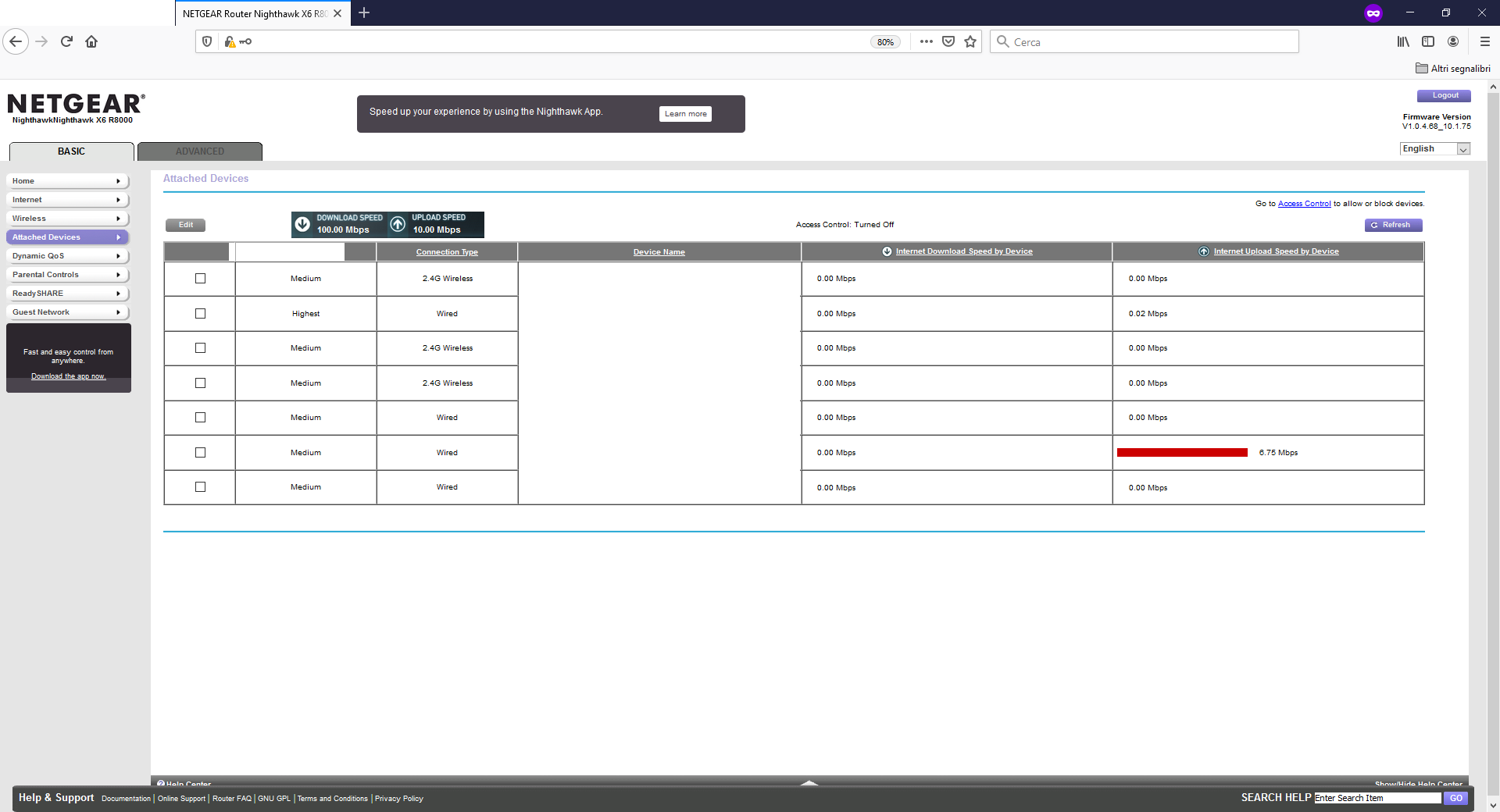Expand the Parental Controls sidebar item
This screenshot has width=1500, height=812.
tap(66, 275)
